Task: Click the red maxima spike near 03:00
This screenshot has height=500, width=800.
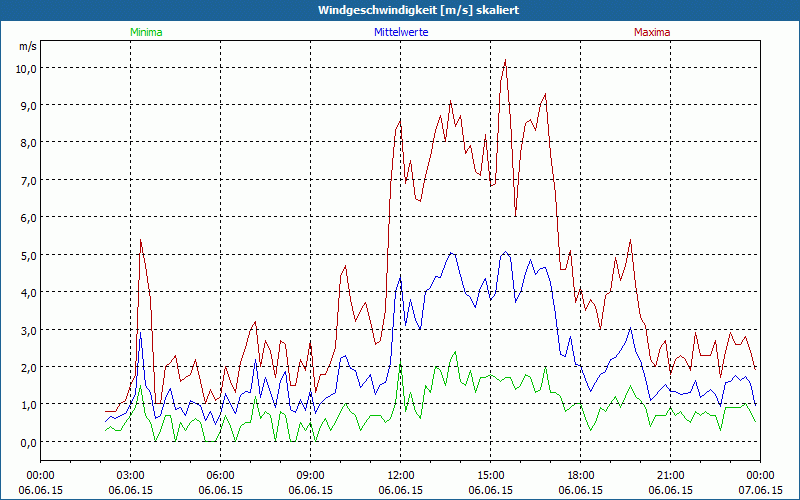Action: click(x=140, y=240)
